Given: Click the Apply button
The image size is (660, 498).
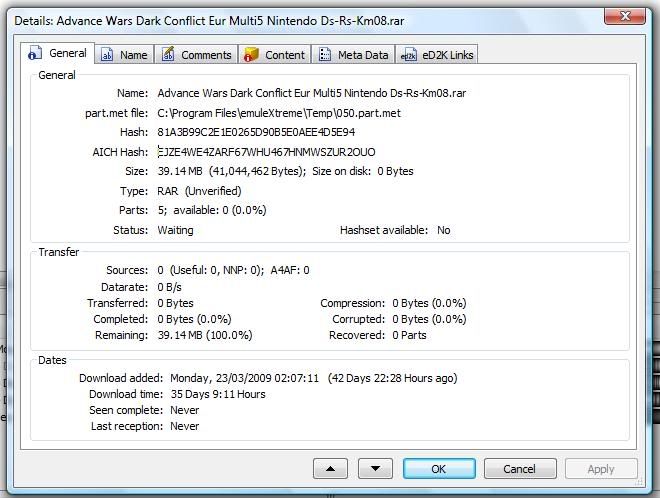Looking at the screenshot, I should point(601,469).
